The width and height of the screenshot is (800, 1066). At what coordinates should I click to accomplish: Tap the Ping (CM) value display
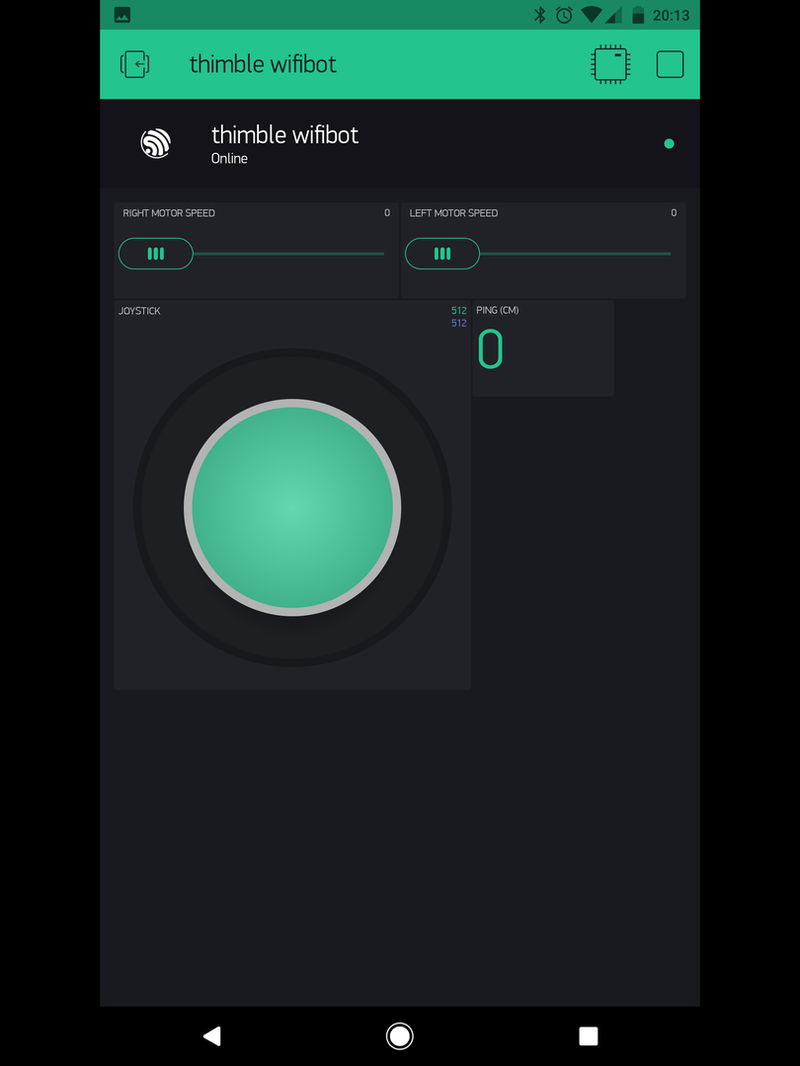(491, 349)
